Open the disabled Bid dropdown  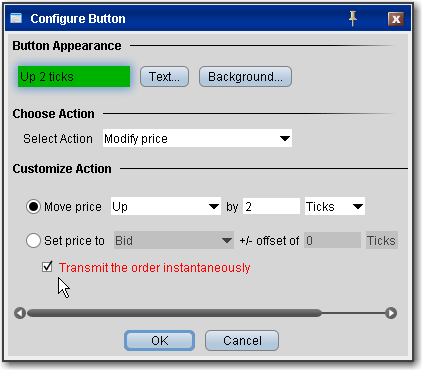pos(174,240)
